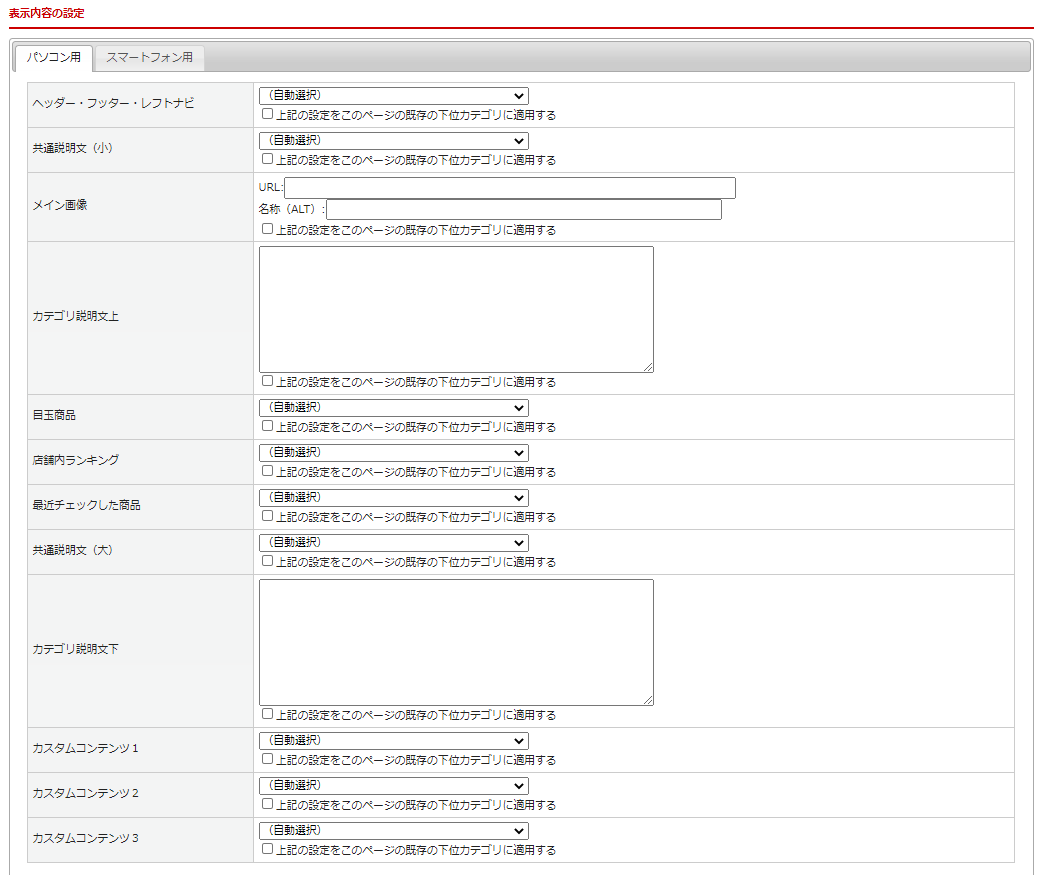The image size is (1042, 875).
Task: Click inside the カテゴリ説明文上 text area
Action: [456, 309]
